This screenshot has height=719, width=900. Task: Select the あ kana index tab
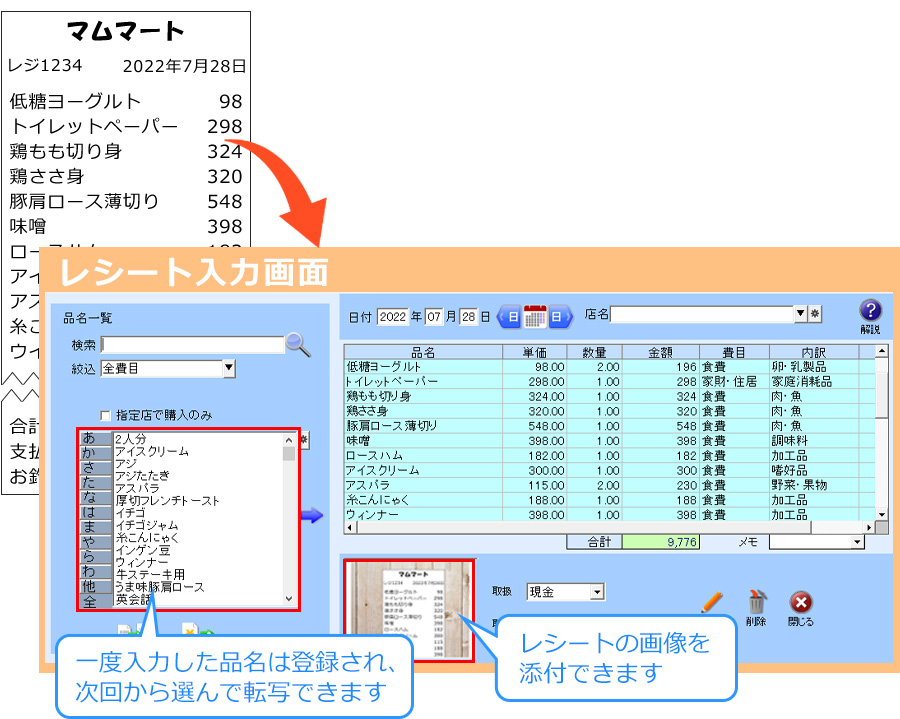(x=95, y=438)
